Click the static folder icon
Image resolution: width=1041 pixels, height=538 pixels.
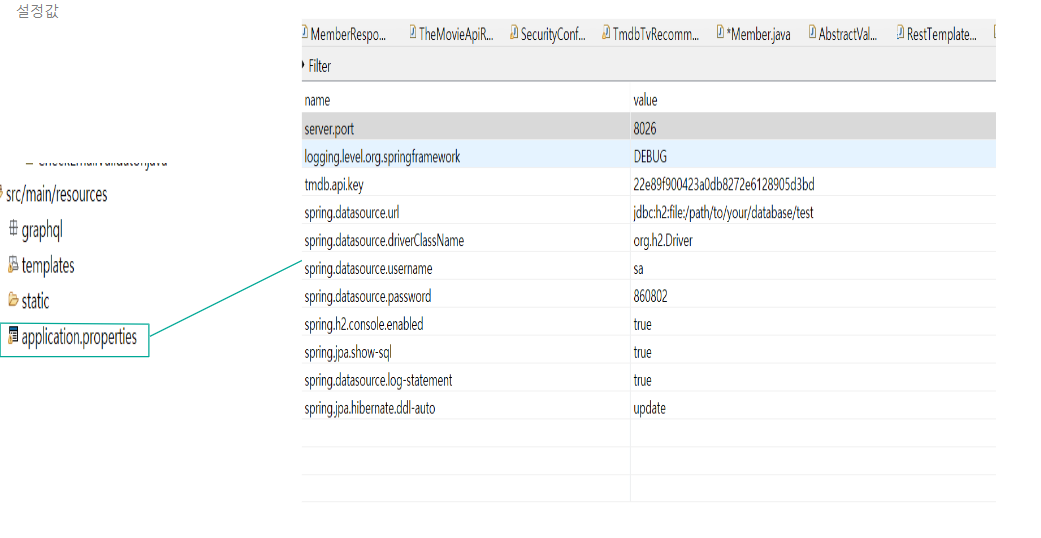click(x=13, y=300)
